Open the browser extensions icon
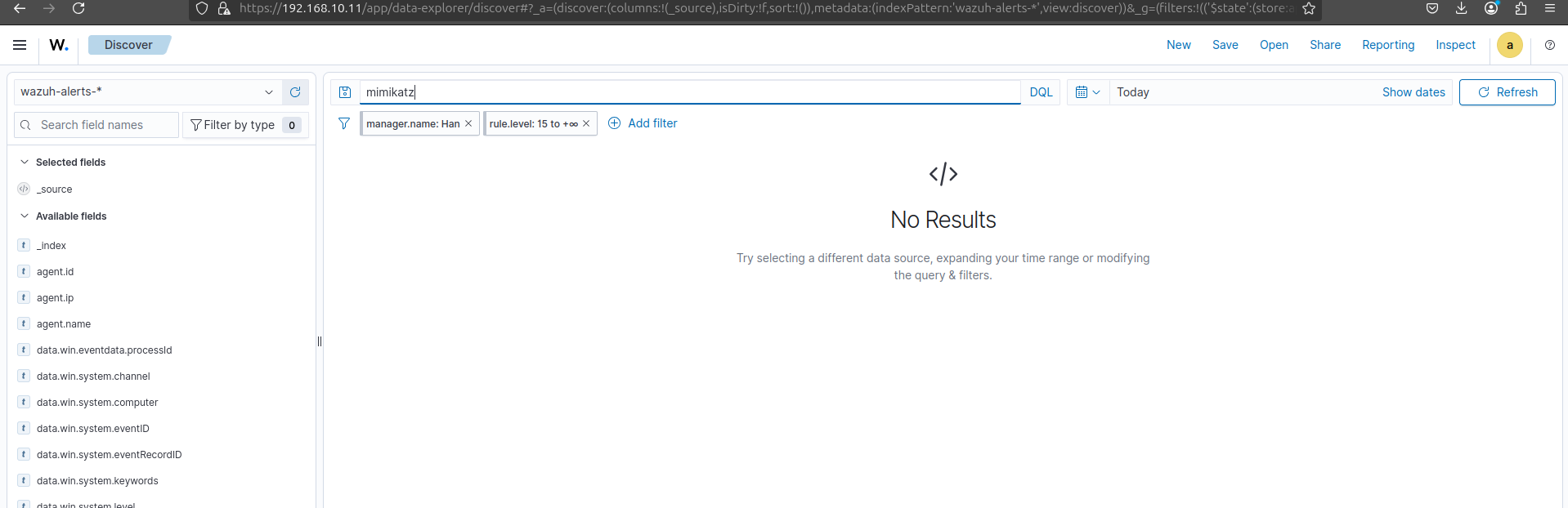Image resolution: width=1568 pixels, height=508 pixels. click(x=1521, y=8)
